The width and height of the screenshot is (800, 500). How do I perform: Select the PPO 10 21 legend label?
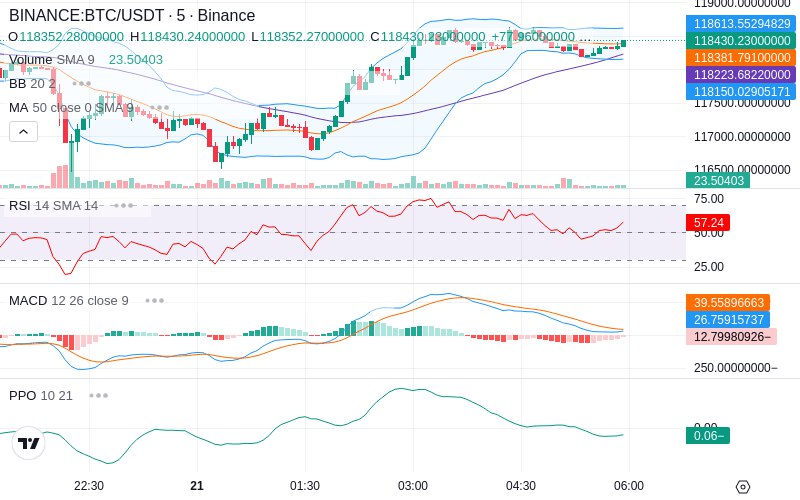coord(41,395)
